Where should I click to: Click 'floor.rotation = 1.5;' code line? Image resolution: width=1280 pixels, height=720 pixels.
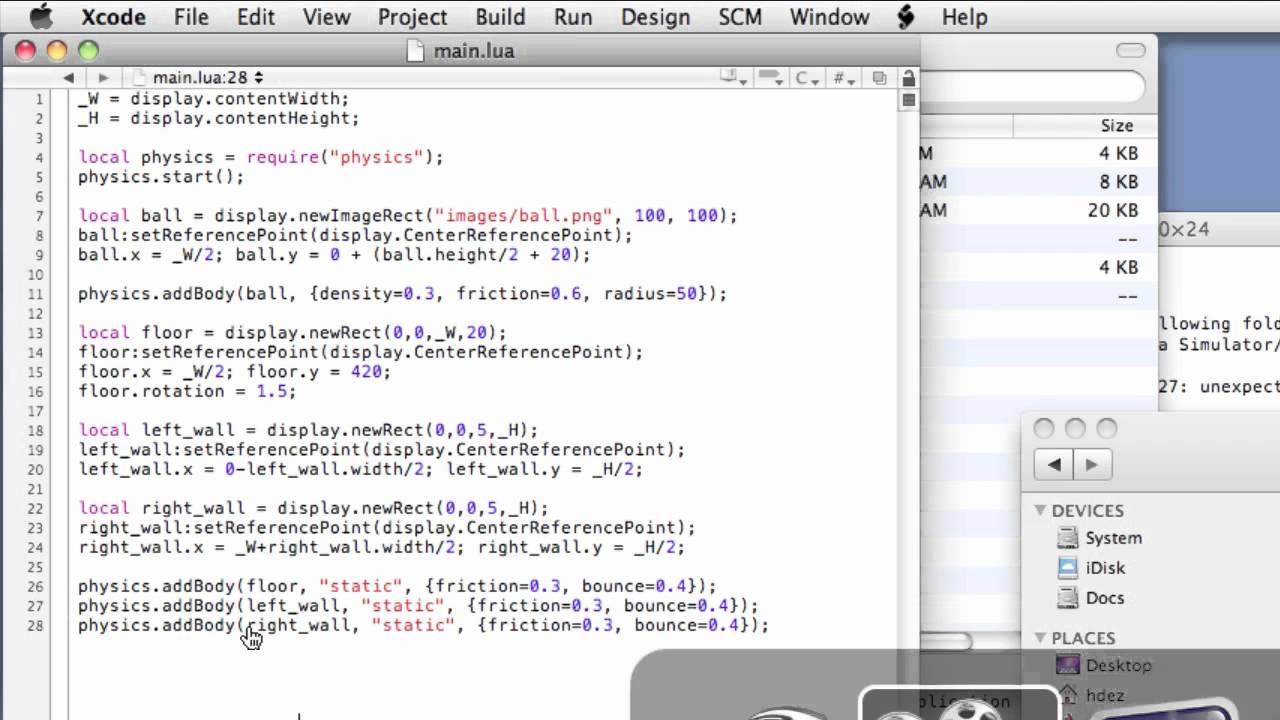click(x=187, y=391)
